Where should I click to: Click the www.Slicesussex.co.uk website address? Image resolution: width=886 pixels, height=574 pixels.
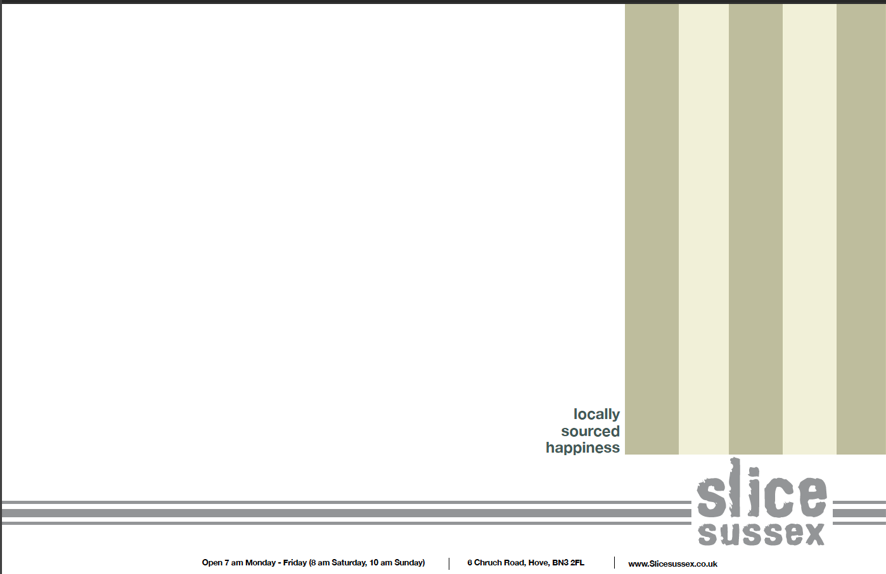click(672, 564)
